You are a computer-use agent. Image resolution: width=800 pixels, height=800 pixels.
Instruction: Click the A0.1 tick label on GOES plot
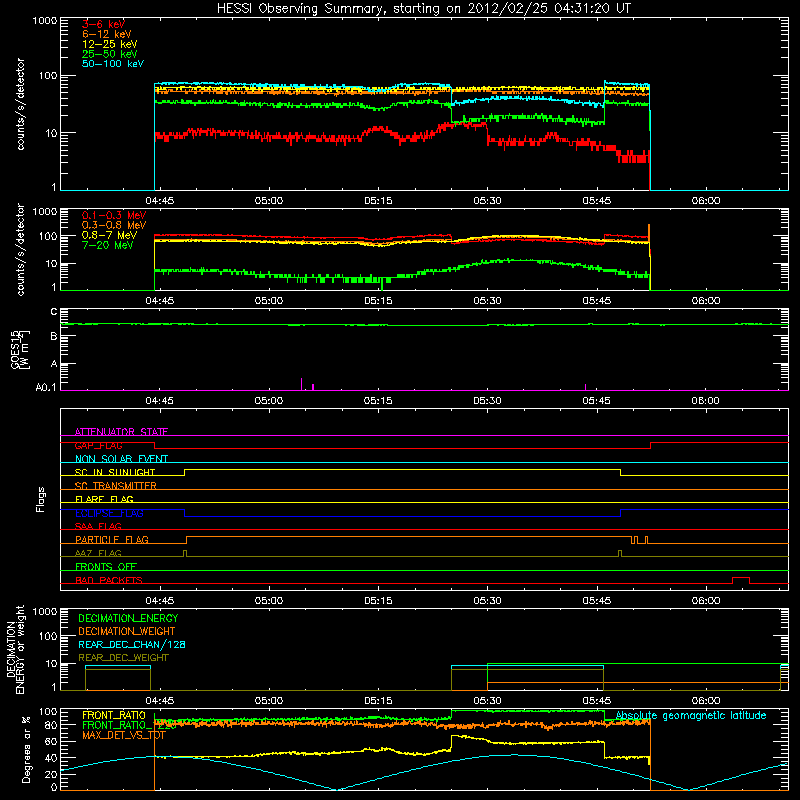[x=46, y=388]
